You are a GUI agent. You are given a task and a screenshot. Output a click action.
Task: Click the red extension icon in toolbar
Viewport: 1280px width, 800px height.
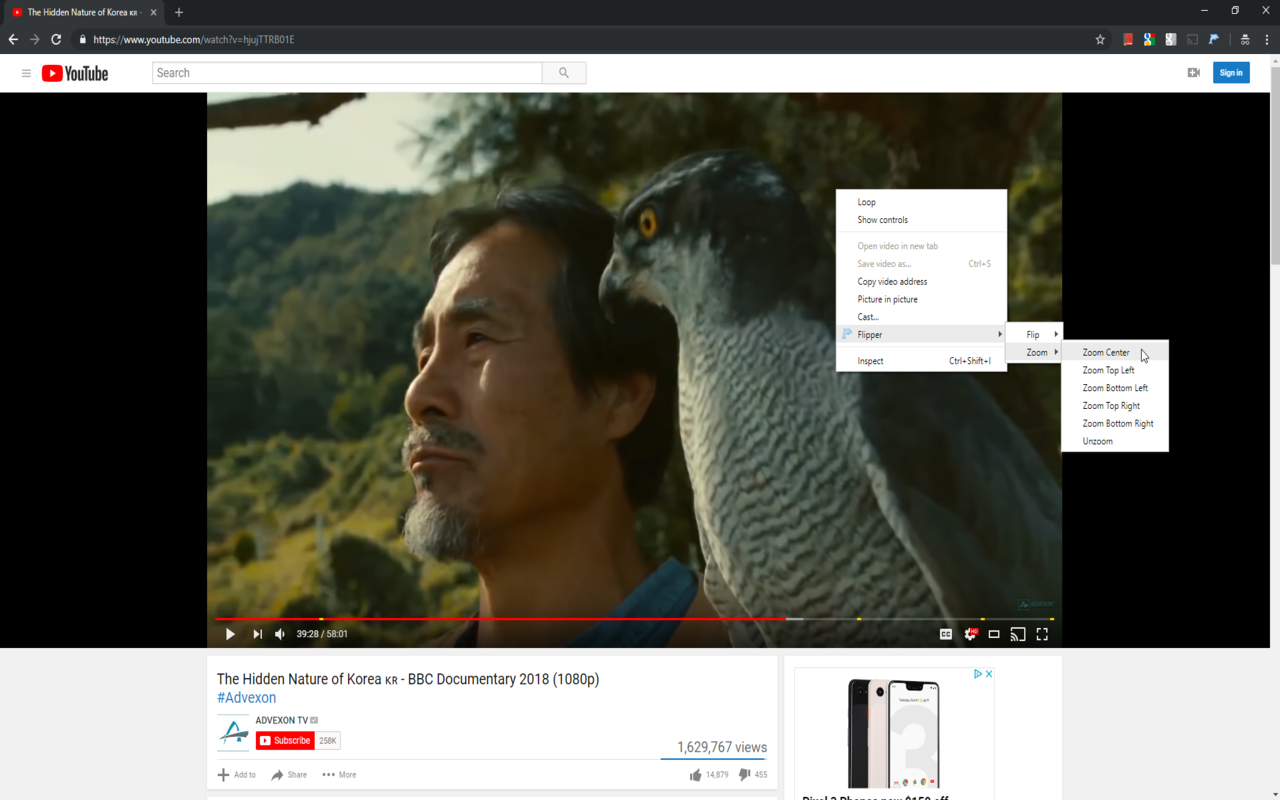click(1128, 40)
